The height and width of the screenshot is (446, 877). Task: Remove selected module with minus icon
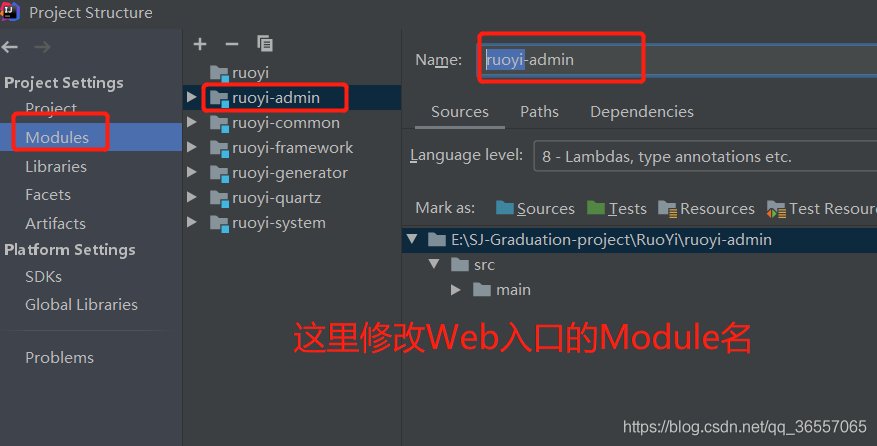pyautogui.click(x=232, y=44)
